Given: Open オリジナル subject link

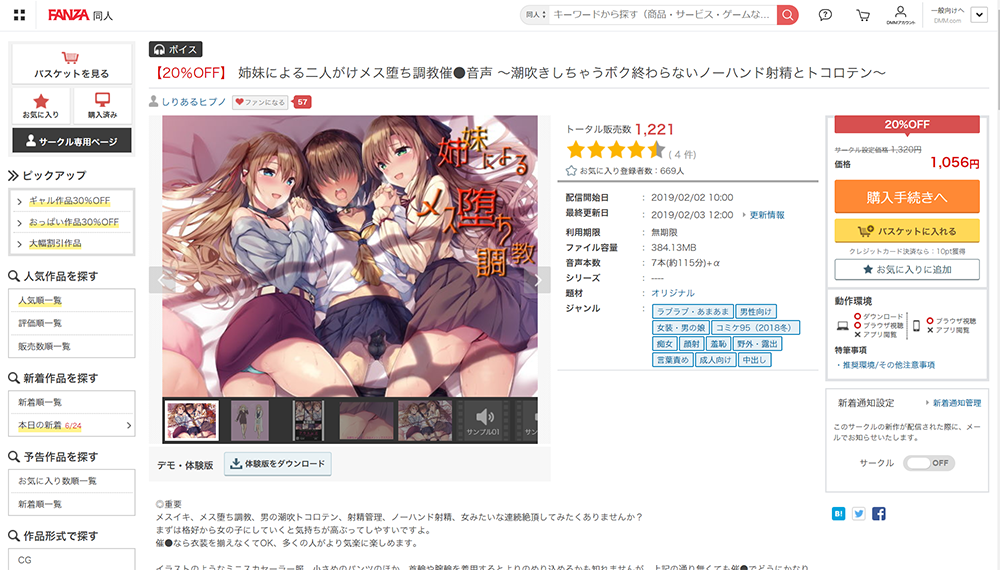Looking at the screenshot, I should tap(673, 293).
